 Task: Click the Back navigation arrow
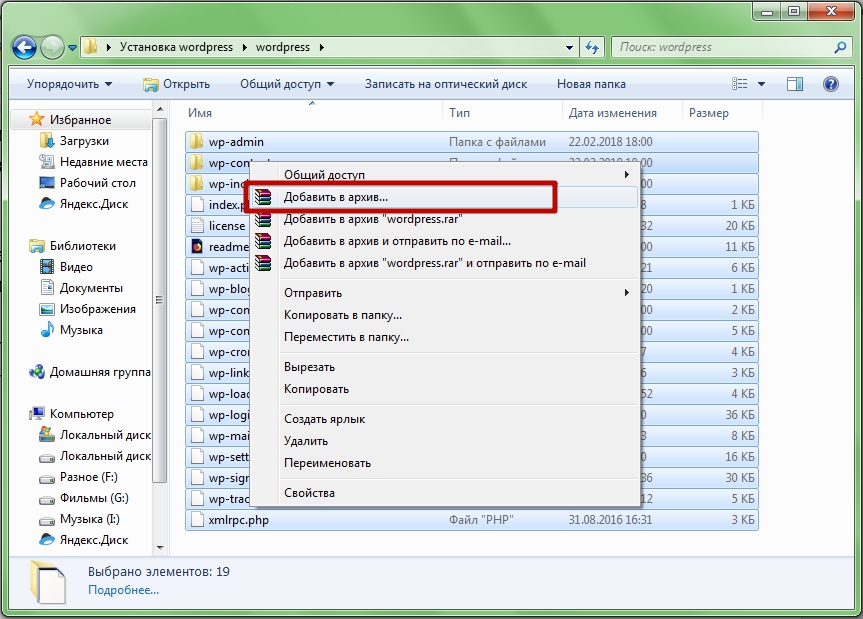tap(24, 47)
